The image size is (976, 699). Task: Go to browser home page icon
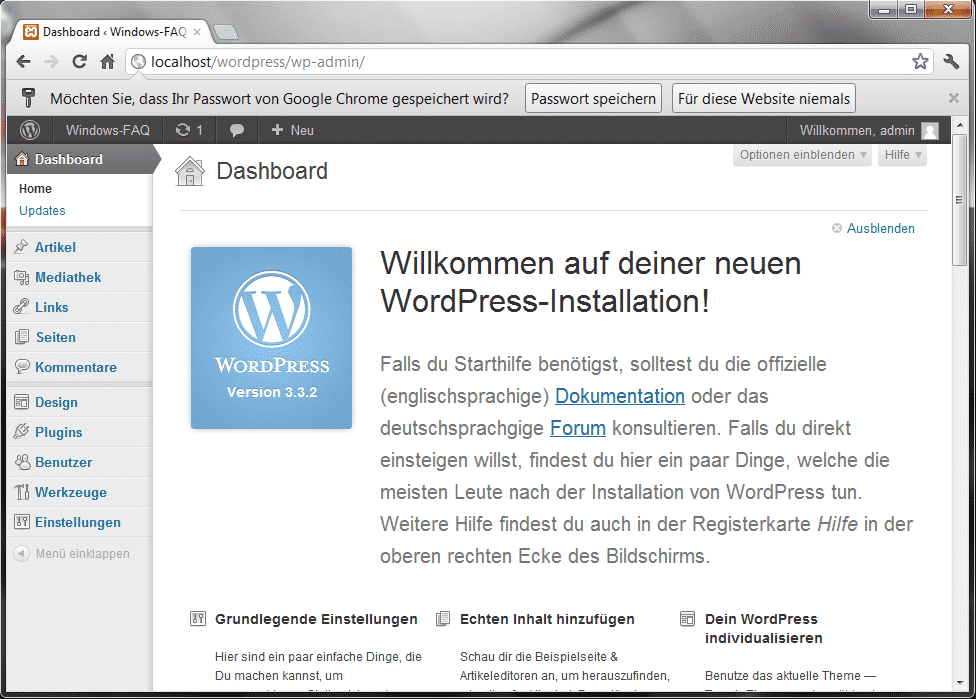pos(108,62)
